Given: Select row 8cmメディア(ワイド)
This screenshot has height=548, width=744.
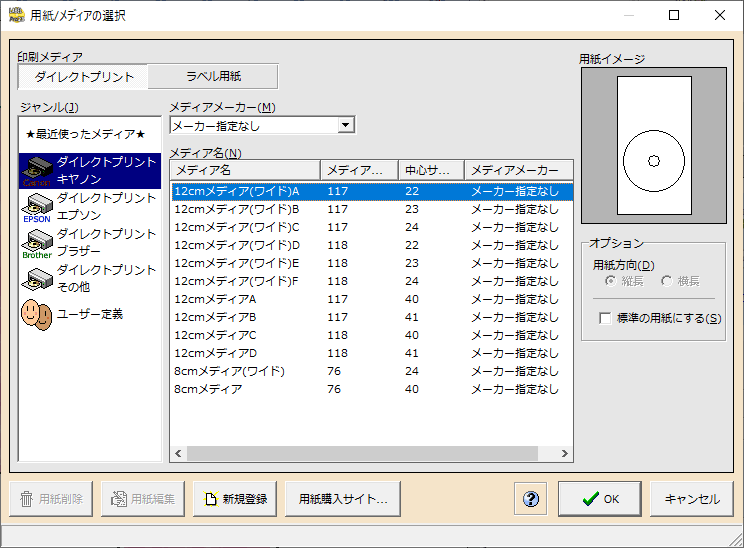Looking at the screenshot, I should 372,372.
